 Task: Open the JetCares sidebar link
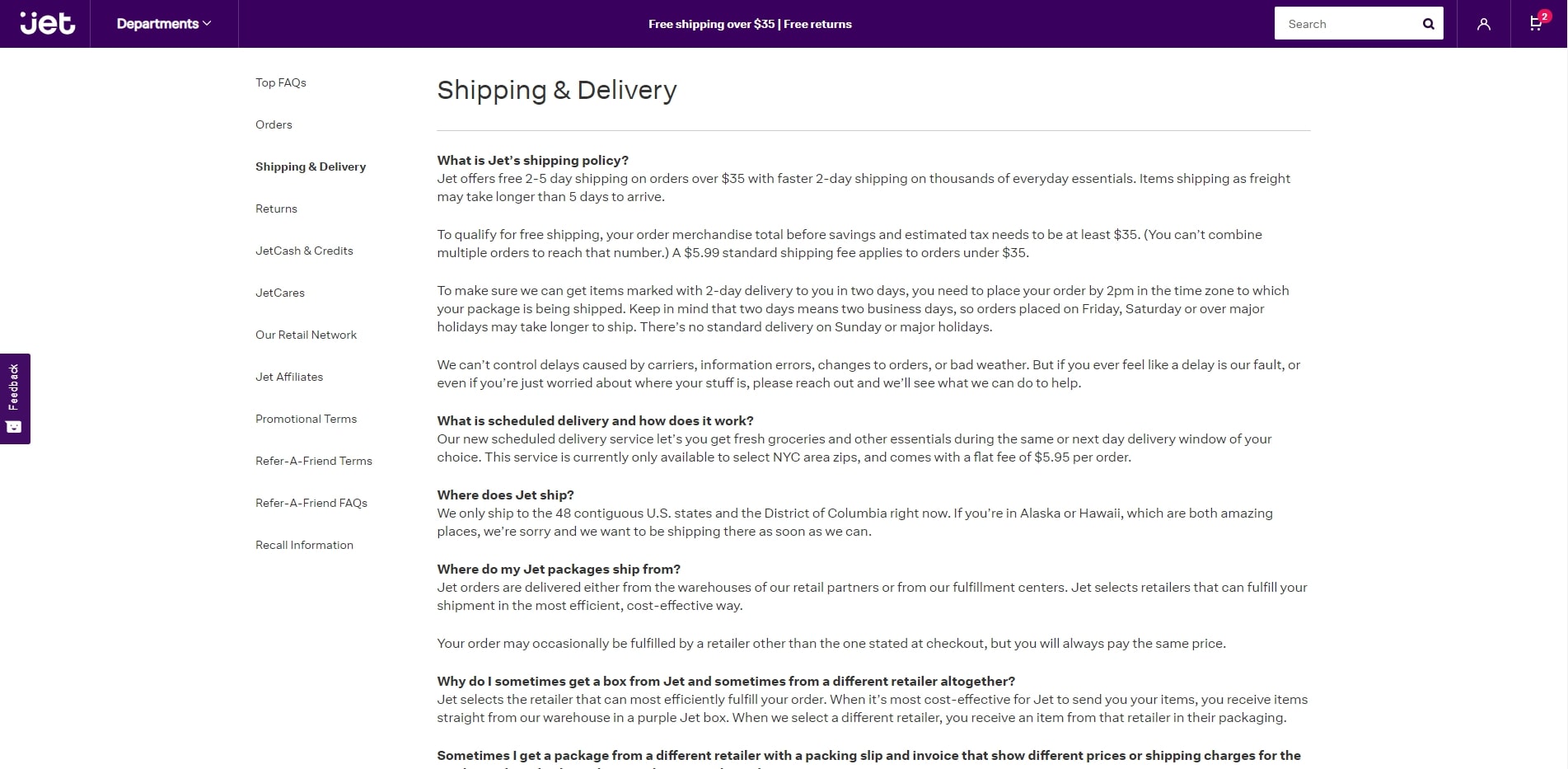click(280, 293)
